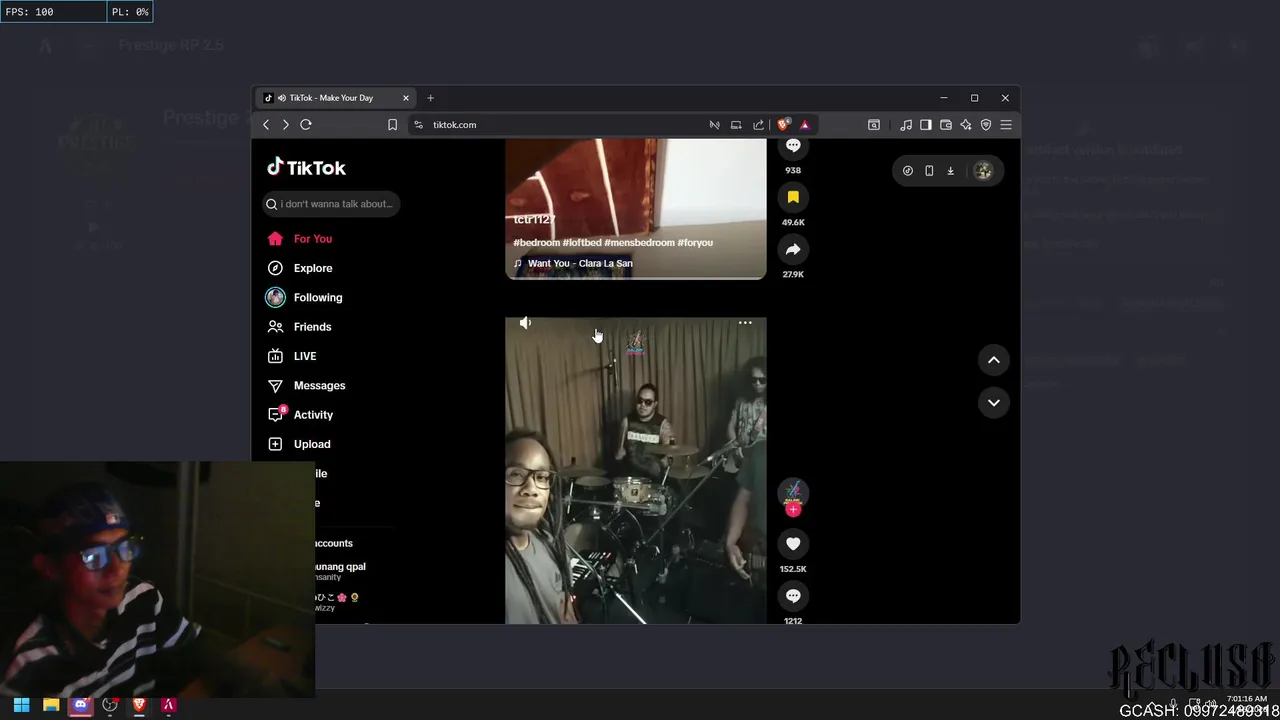This screenshot has width=1280, height=720.
Task: Open comments with 1212 count
Action: pos(793,596)
